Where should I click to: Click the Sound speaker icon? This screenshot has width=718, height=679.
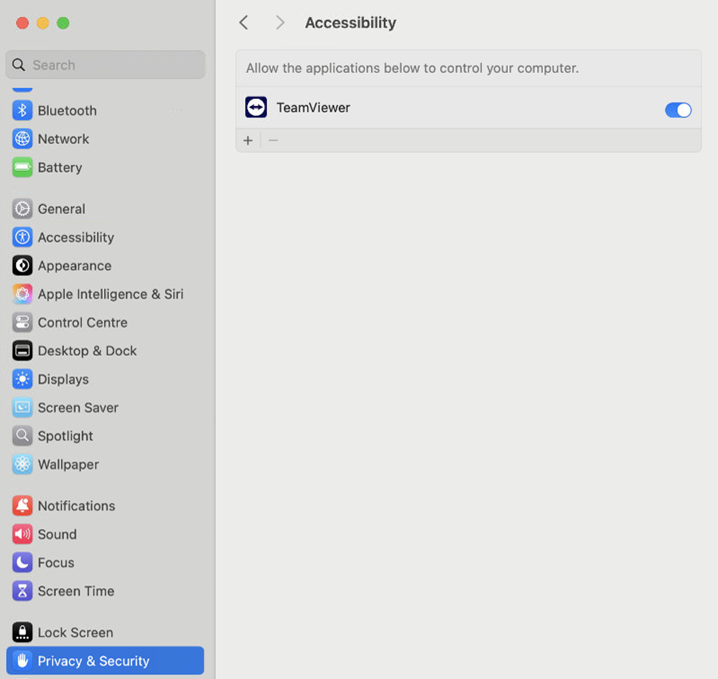[x=22, y=534]
